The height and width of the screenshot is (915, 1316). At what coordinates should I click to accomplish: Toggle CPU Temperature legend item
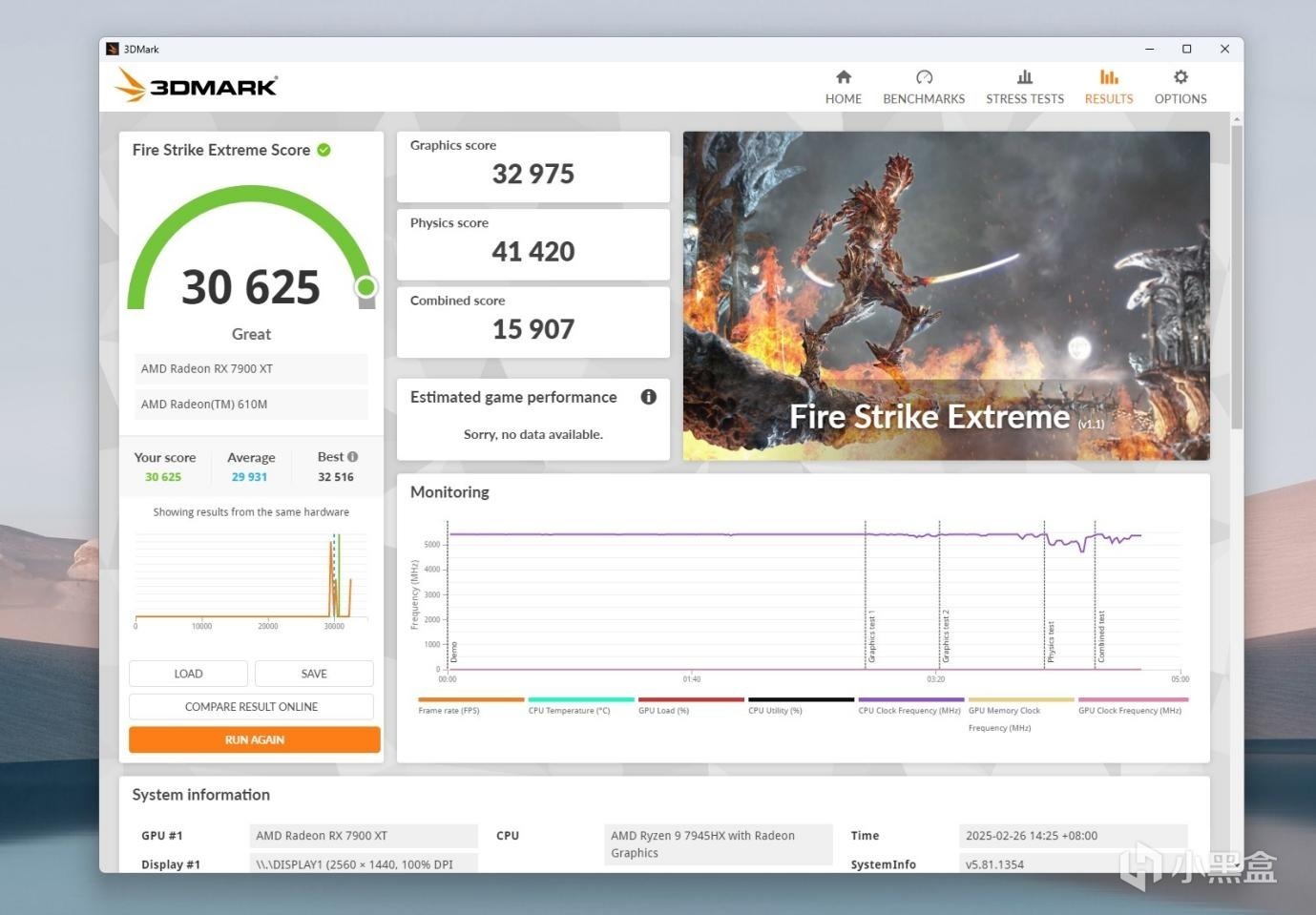point(580,705)
